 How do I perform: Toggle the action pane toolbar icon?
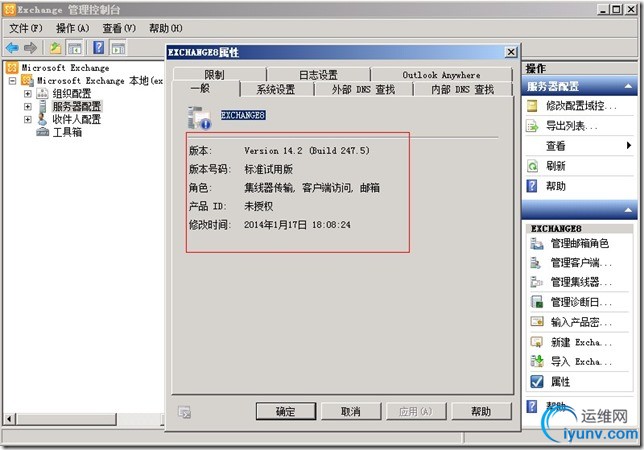[118, 48]
